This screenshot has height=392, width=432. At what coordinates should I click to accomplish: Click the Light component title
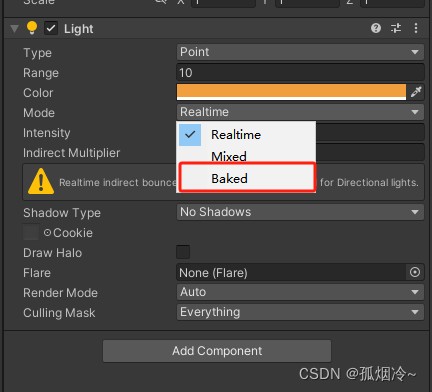pos(79,29)
